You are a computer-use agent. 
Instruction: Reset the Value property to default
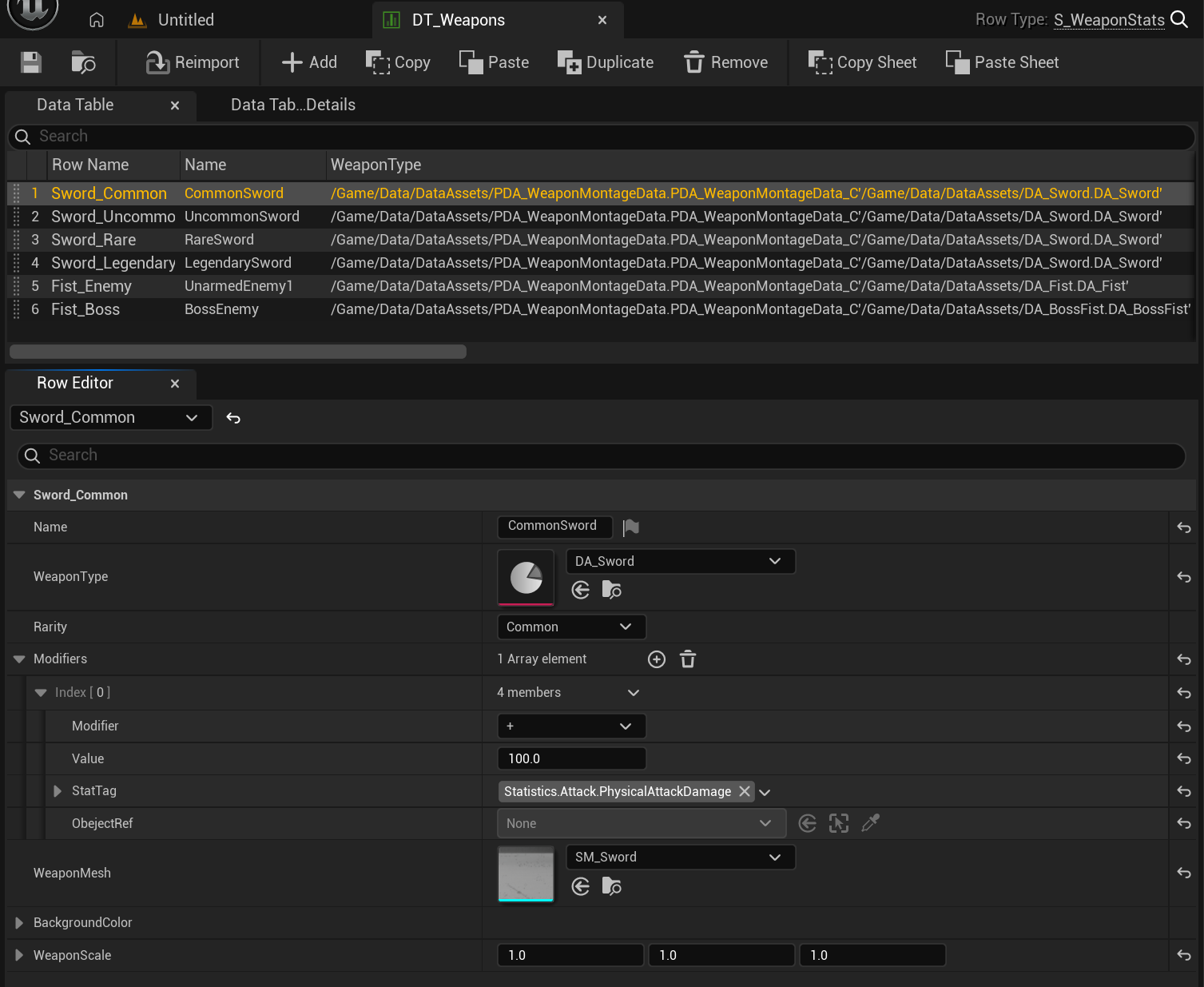click(1184, 758)
